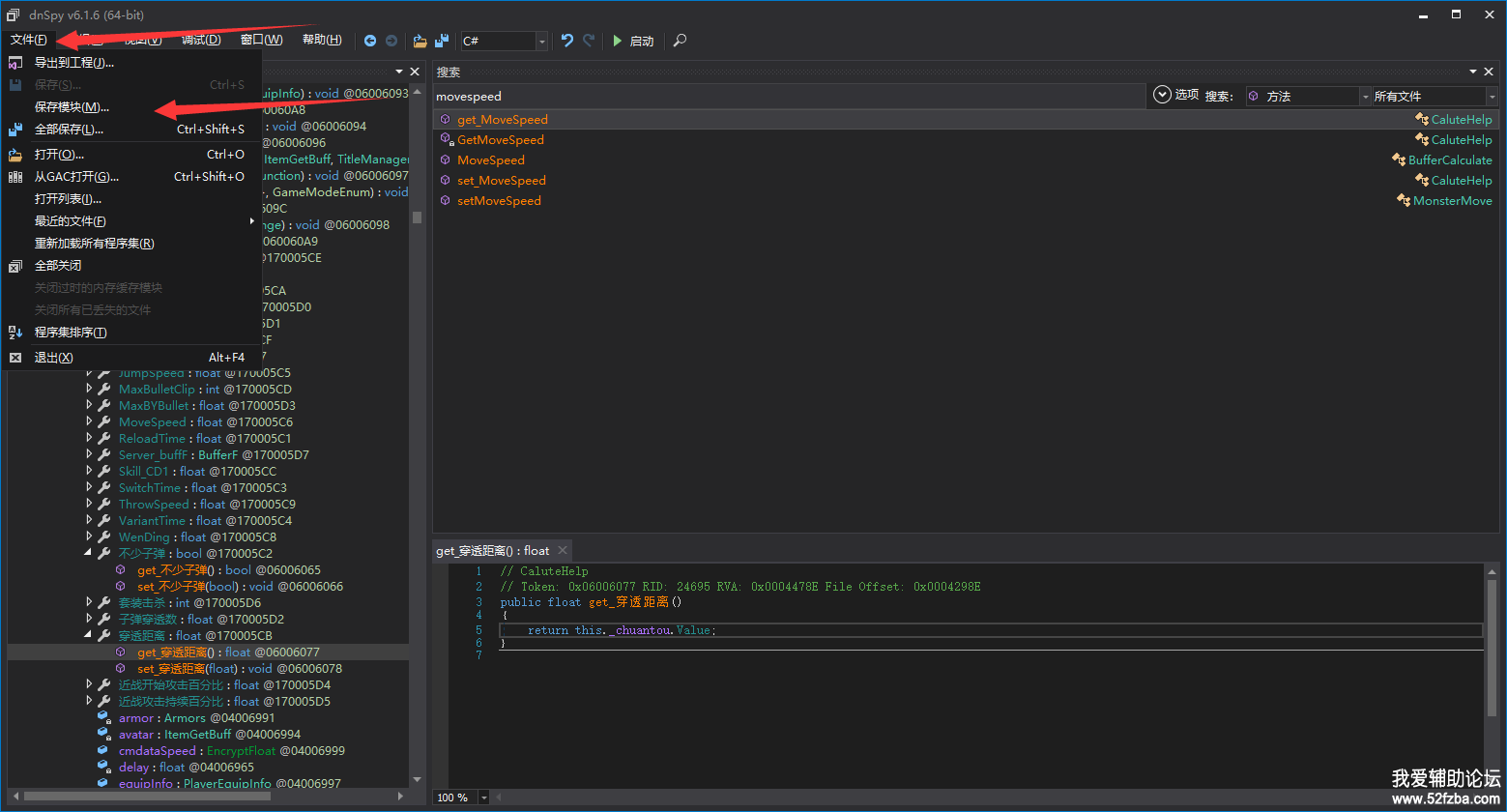
Task: Open the C# language dropdown
Action: click(541, 41)
